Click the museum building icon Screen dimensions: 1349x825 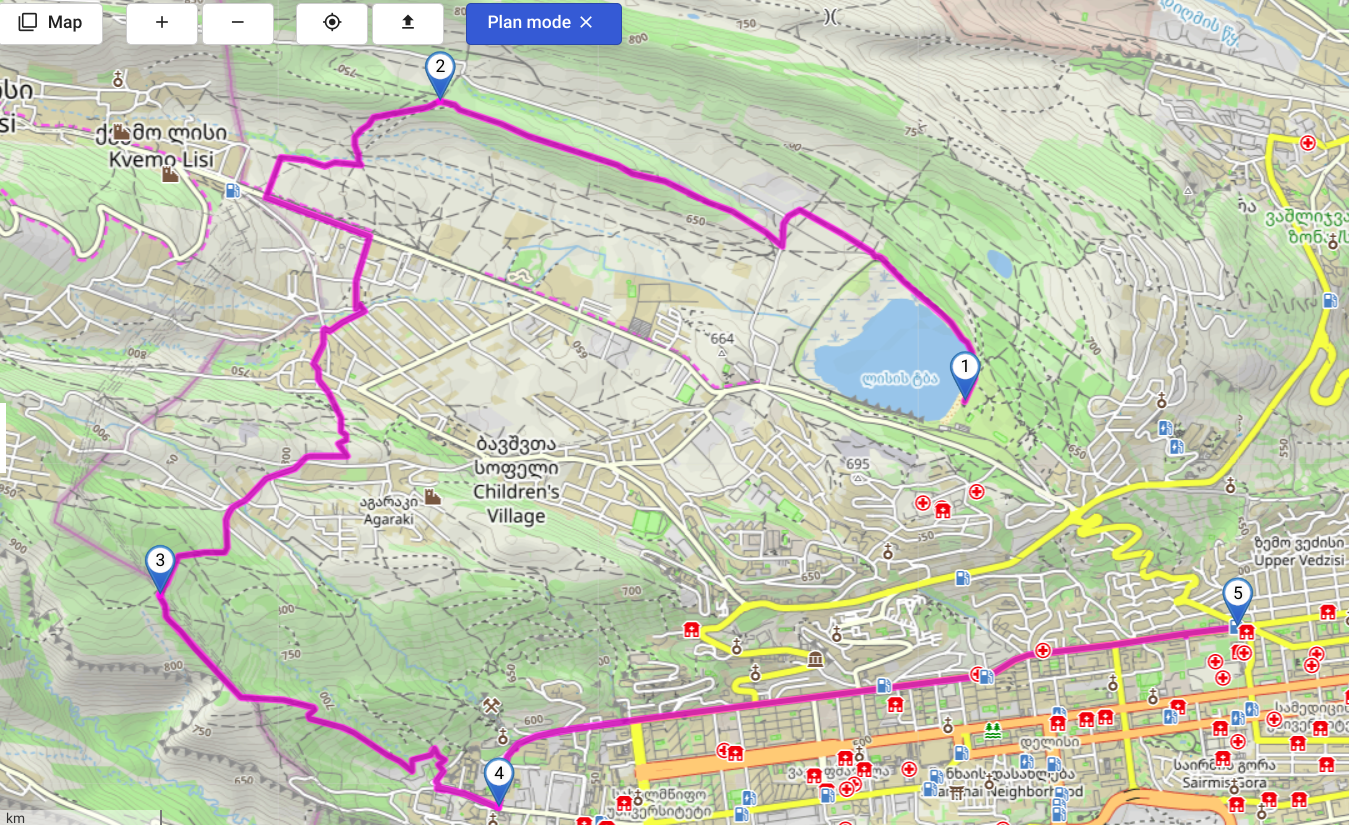[x=816, y=660]
